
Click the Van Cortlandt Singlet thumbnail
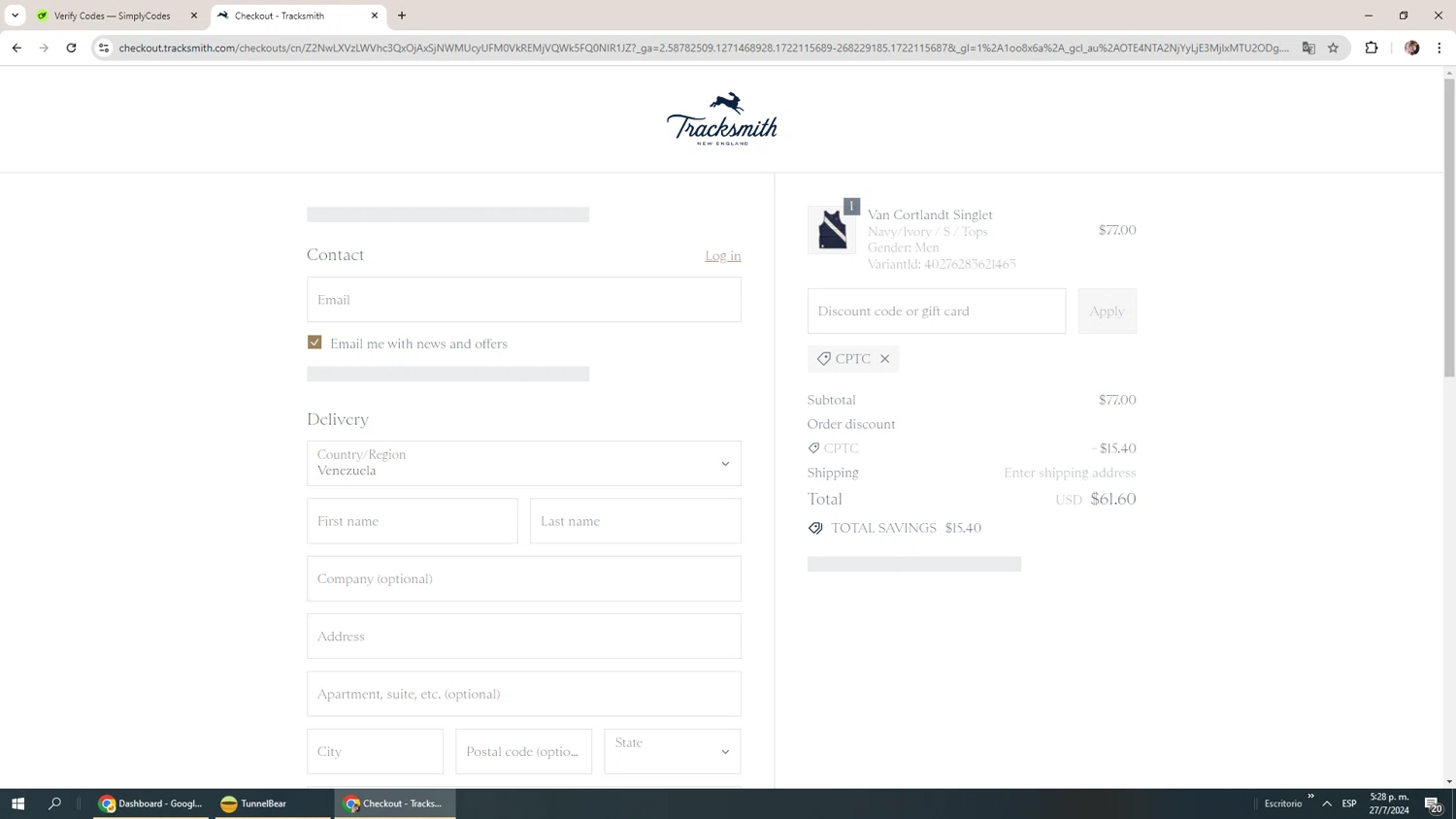pyautogui.click(x=832, y=230)
